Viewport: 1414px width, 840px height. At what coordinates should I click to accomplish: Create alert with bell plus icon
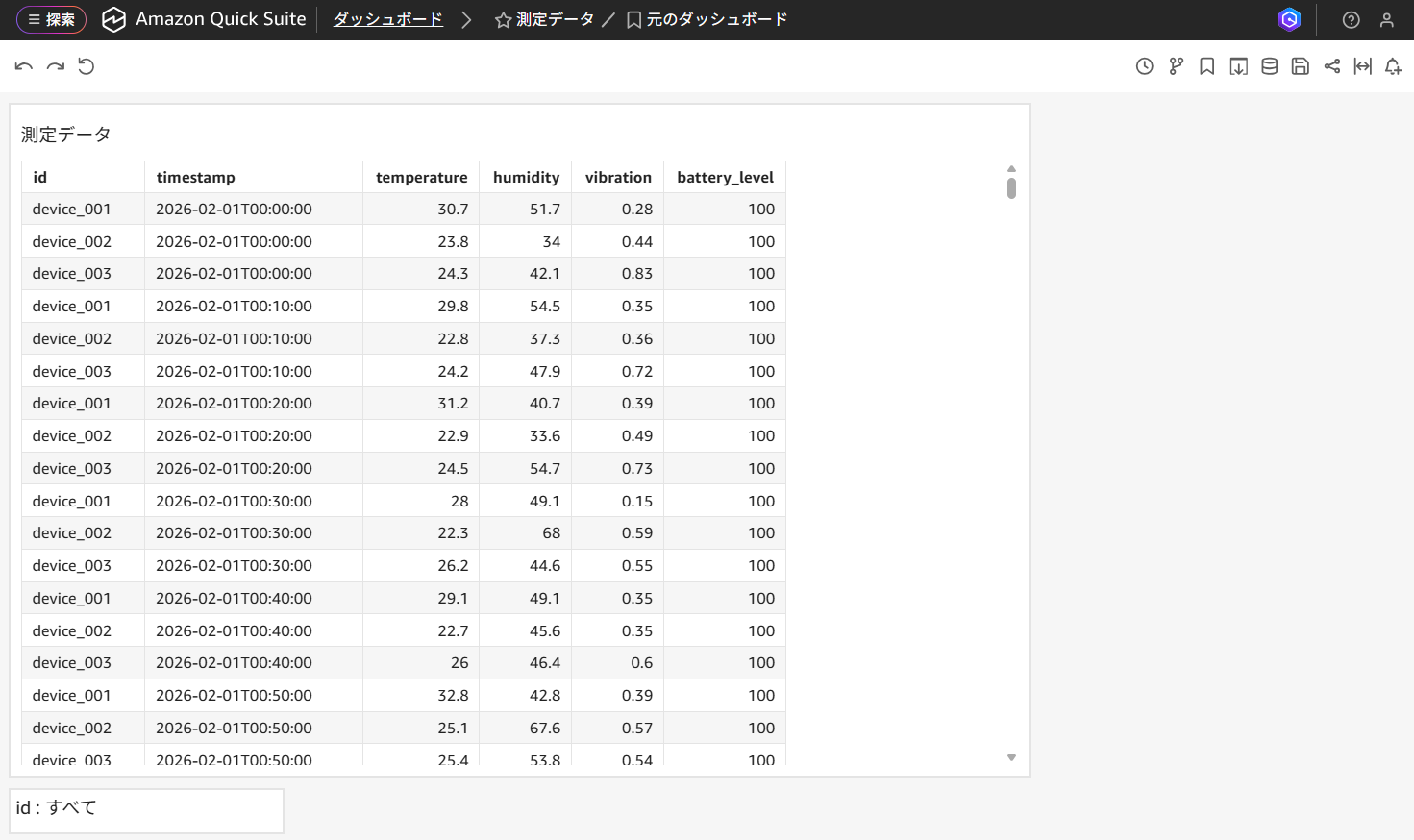pyautogui.click(x=1393, y=66)
